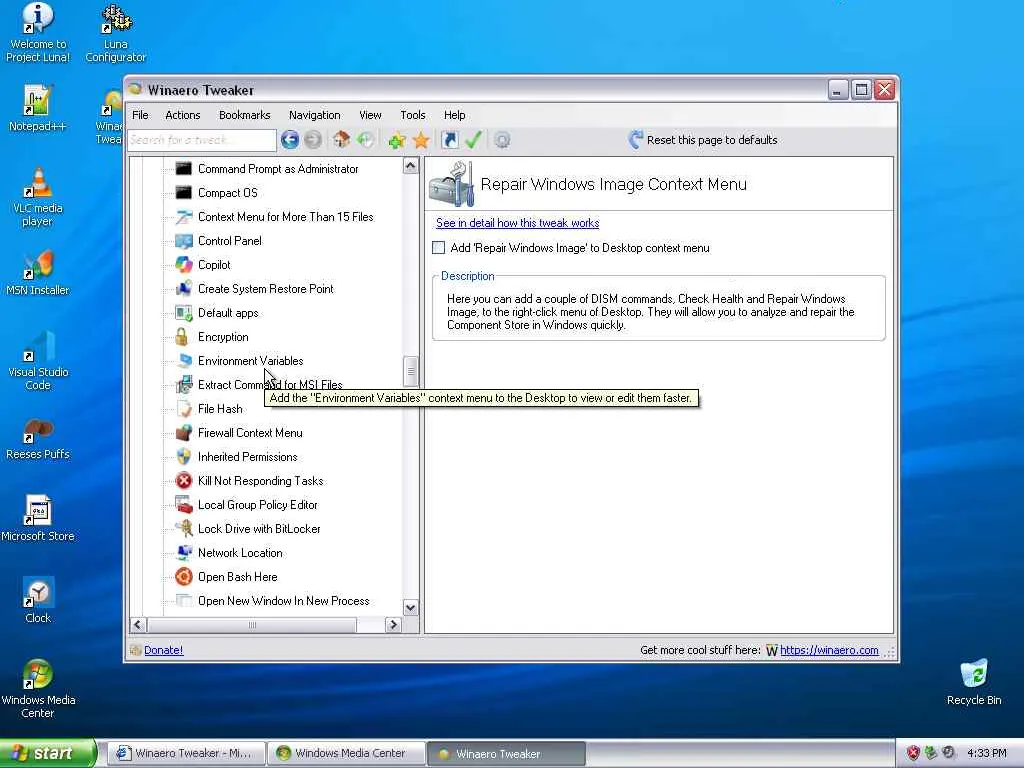
Task: Enable 'Repair Windows Image' Desktop context menu checkbox
Action: [439, 248]
